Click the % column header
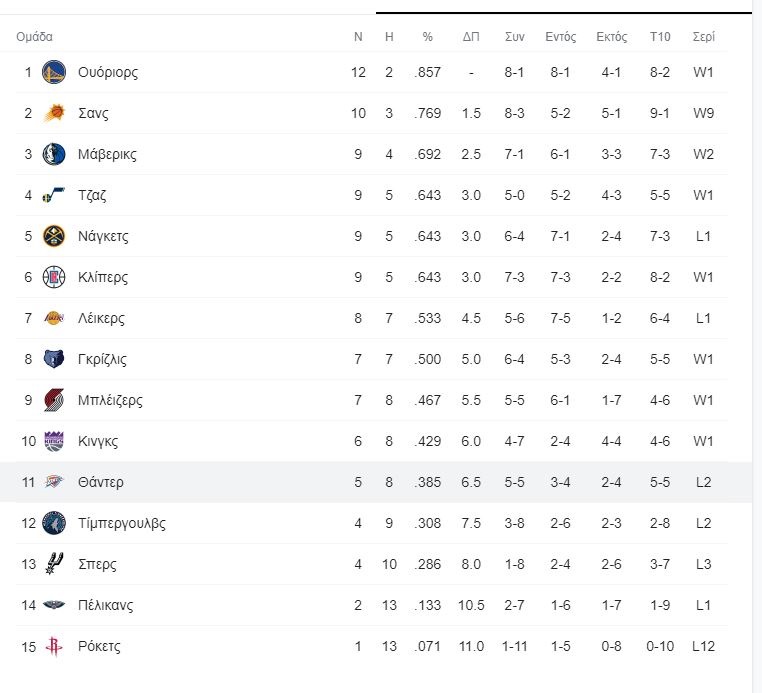The image size is (762, 693). click(427, 36)
